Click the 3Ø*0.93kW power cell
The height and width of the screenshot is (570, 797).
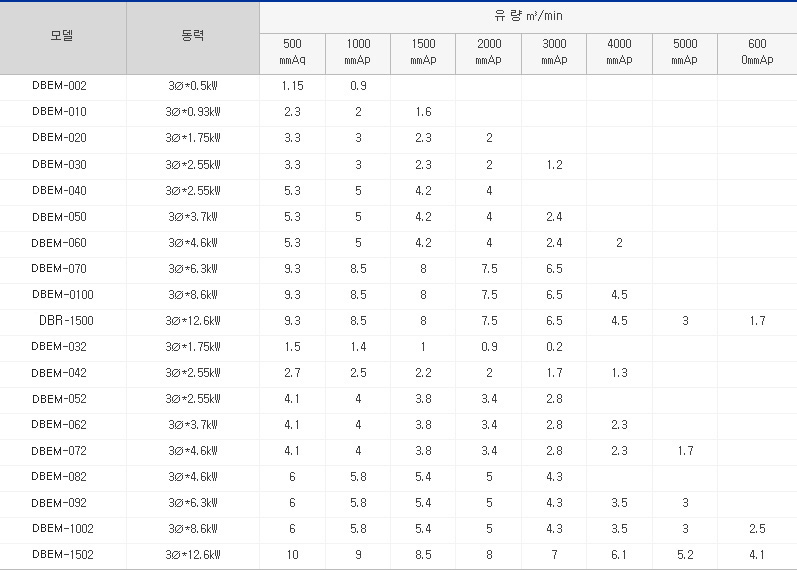pyautogui.click(x=193, y=112)
